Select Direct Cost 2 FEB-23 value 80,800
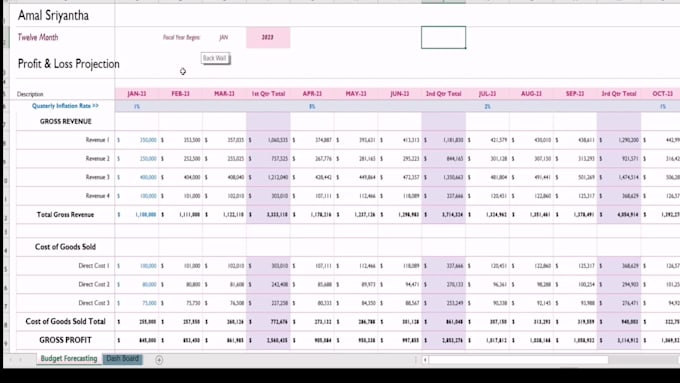Screen dimensions: 680x383 (180, 285)
